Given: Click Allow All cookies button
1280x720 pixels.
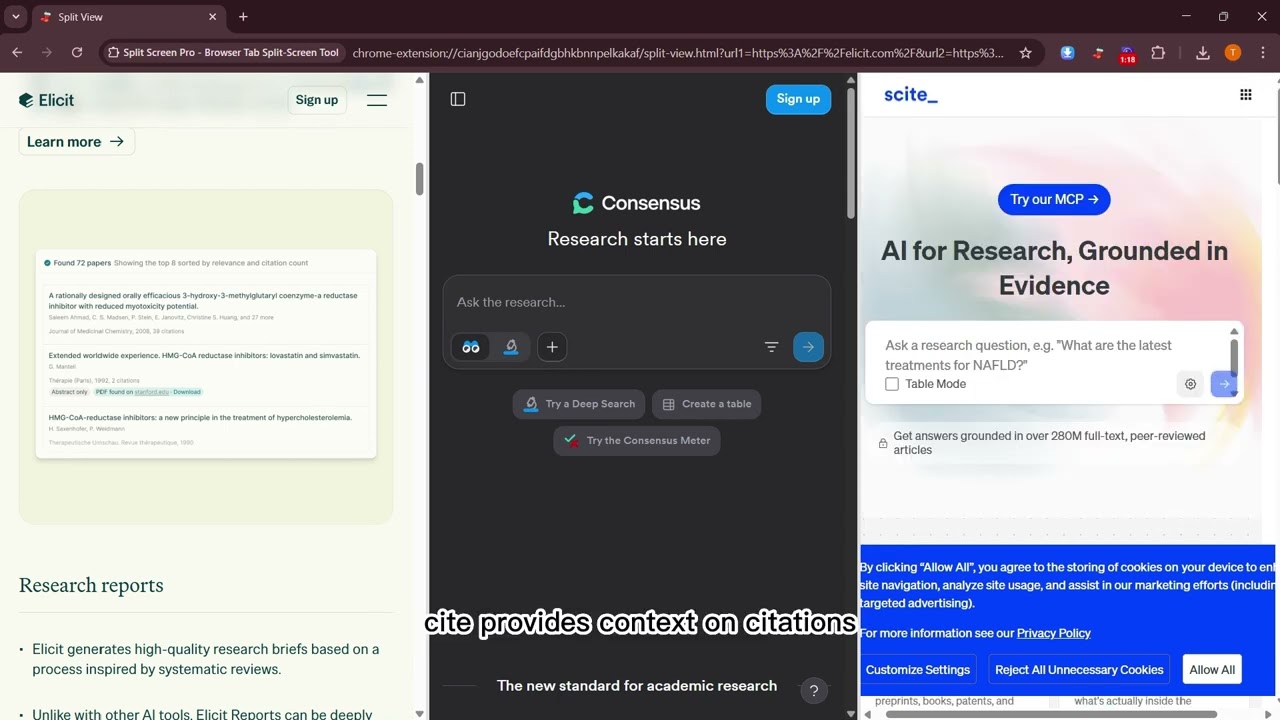Looking at the screenshot, I should (1212, 670).
